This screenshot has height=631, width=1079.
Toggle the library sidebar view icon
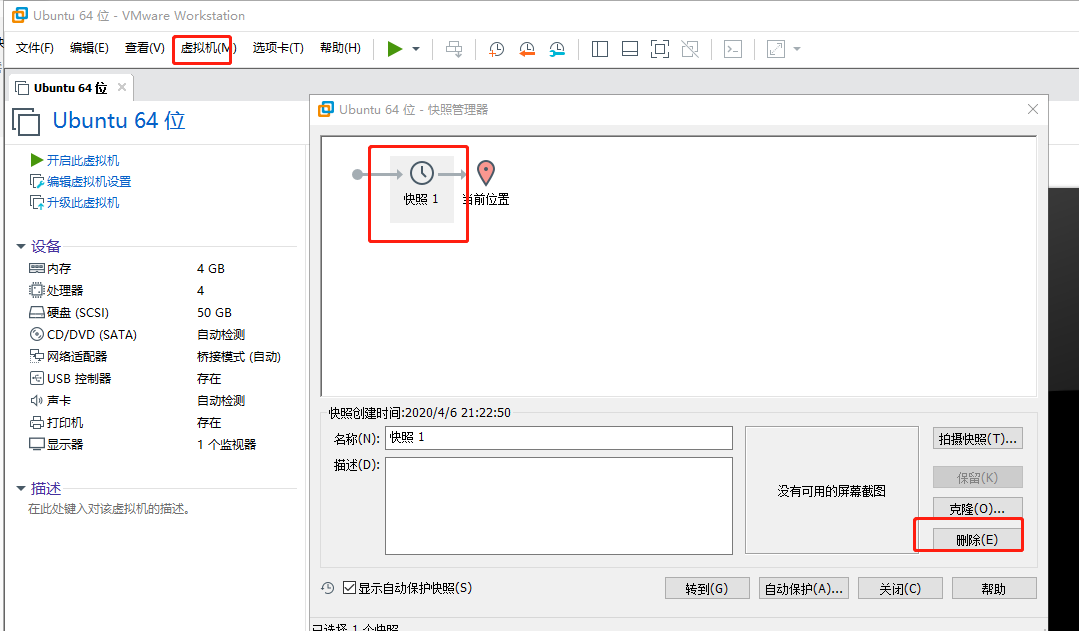600,49
